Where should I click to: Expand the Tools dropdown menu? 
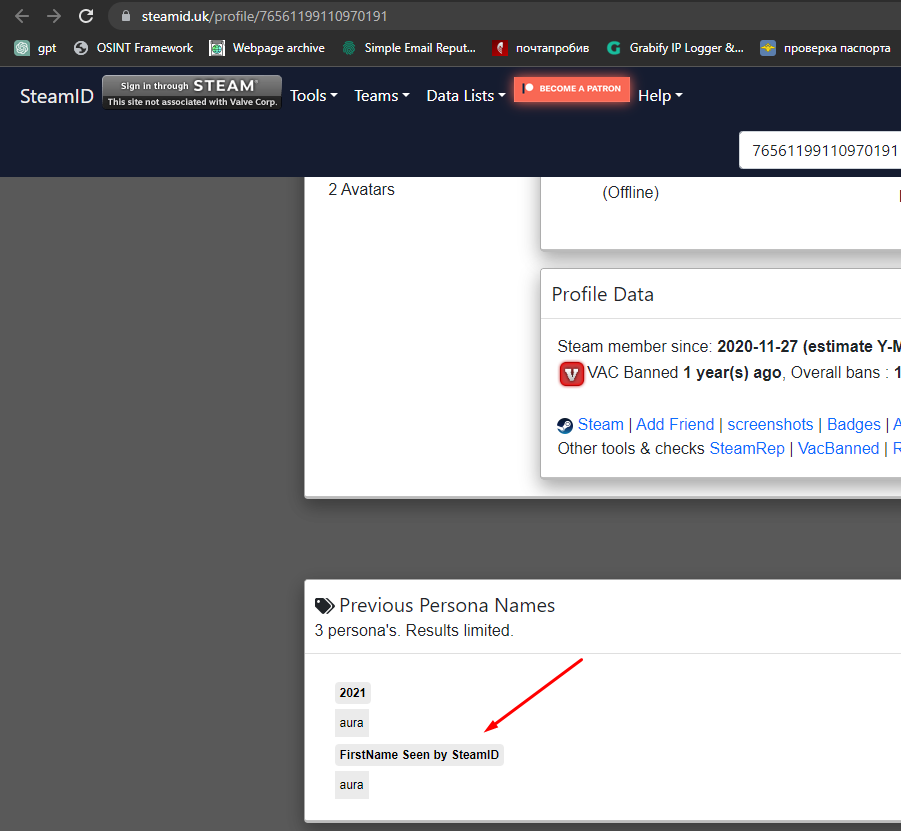tap(313, 96)
